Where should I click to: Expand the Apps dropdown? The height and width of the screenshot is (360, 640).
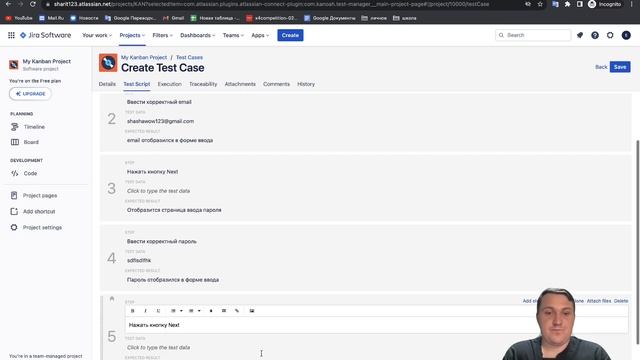(260, 36)
